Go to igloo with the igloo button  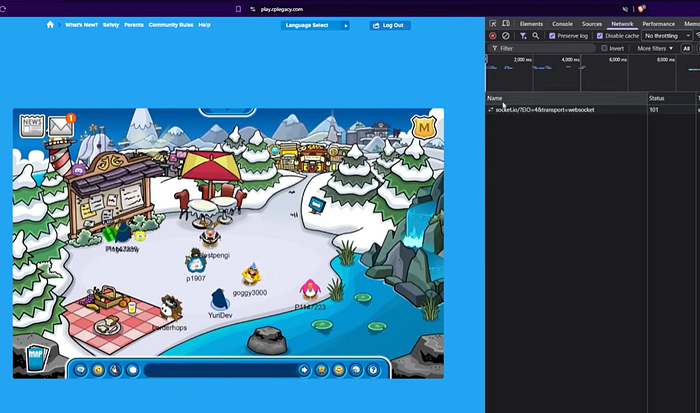(356, 370)
